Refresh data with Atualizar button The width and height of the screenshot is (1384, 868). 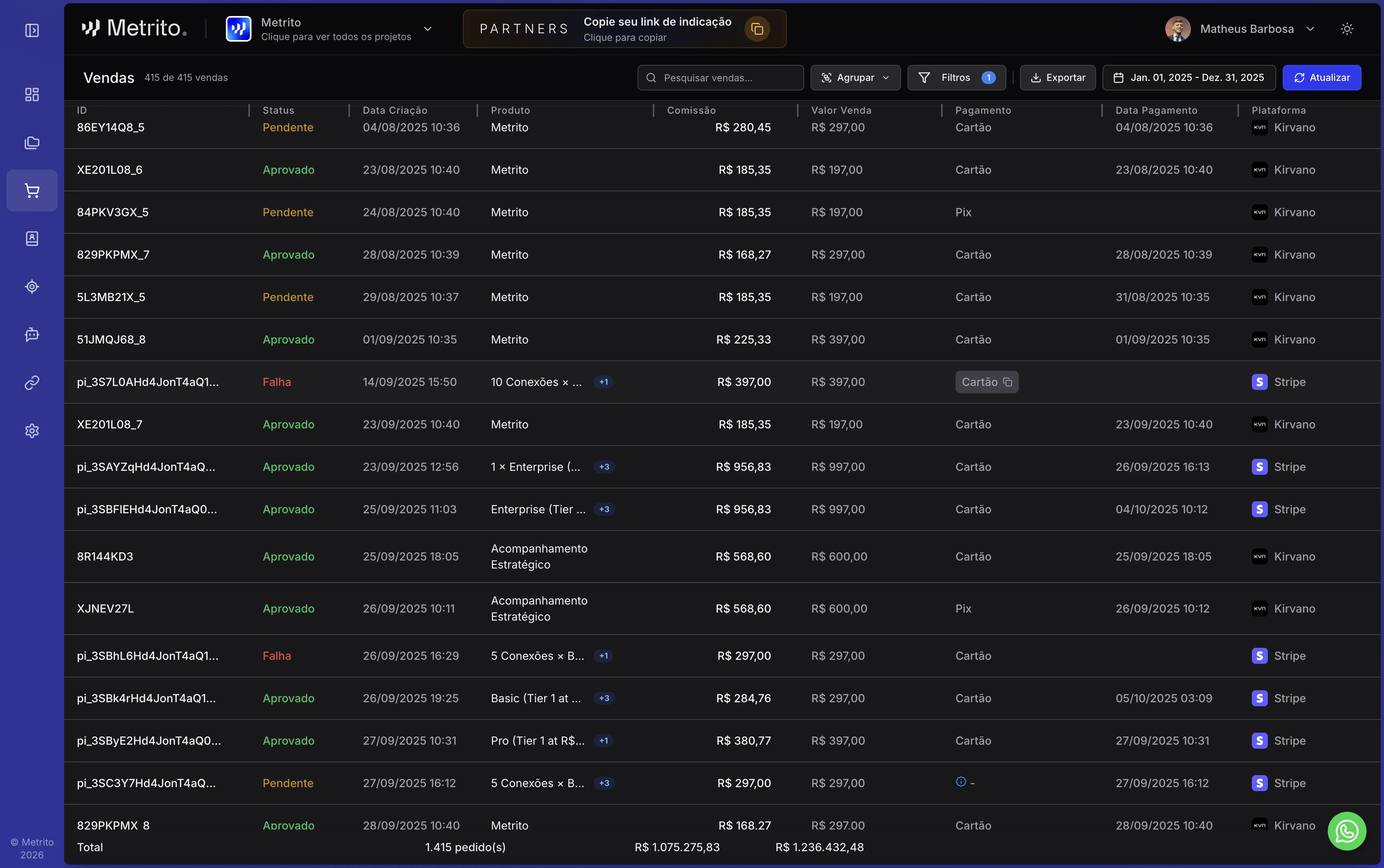pyautogui.click(x=1322, y=78)
